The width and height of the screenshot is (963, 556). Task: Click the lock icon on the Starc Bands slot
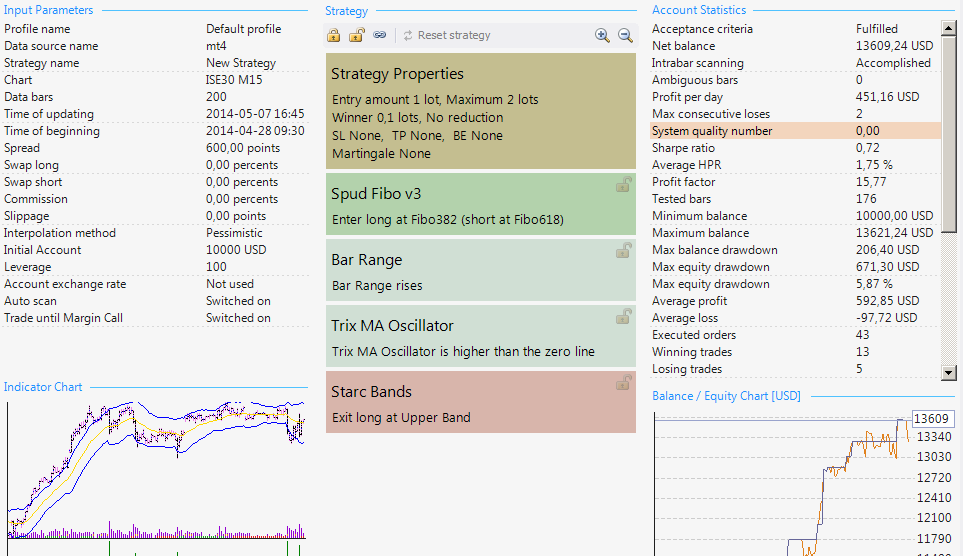point(623,383)
